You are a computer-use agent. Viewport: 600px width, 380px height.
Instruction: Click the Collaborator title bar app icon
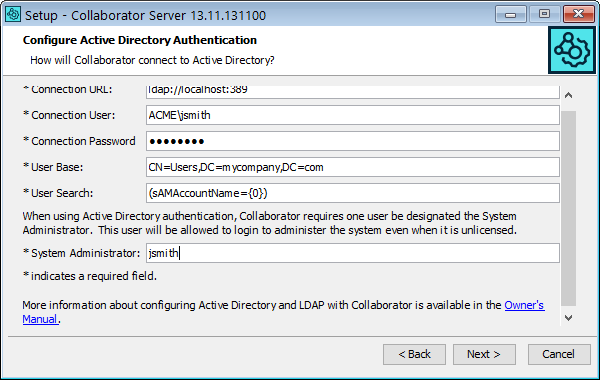point(13,15)
